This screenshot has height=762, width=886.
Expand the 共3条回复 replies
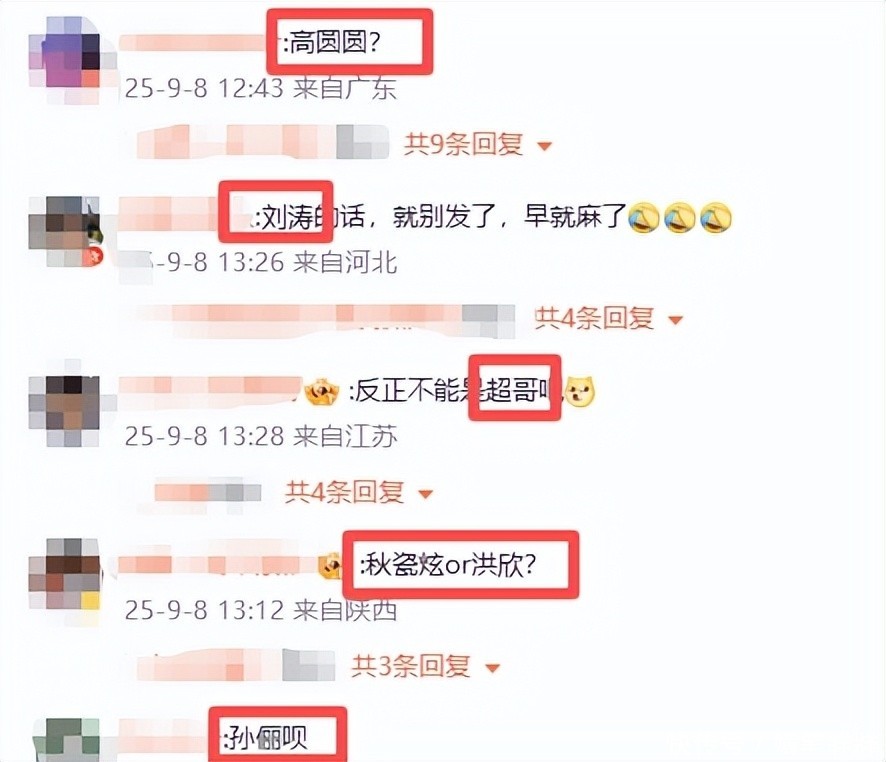click(x=411, y=667)
